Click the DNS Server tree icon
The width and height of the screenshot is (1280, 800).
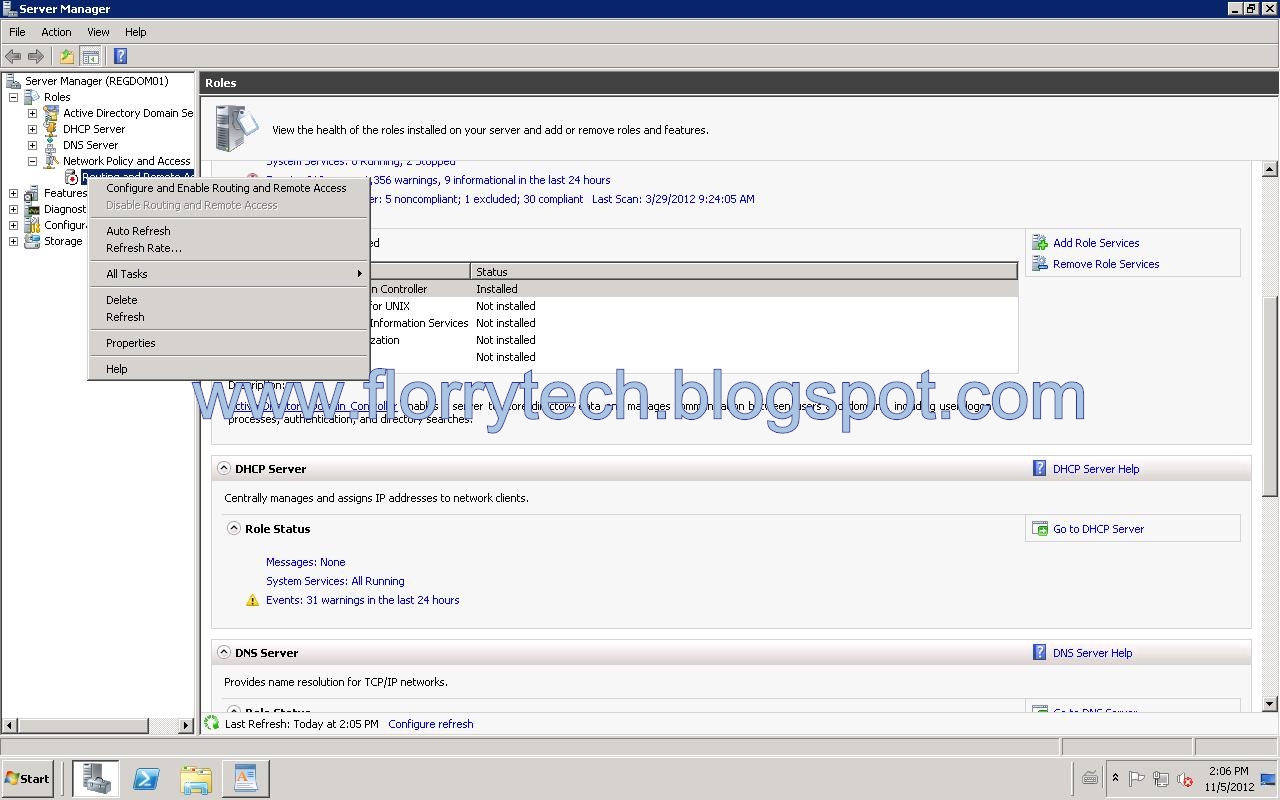click(x=51, y=145)
